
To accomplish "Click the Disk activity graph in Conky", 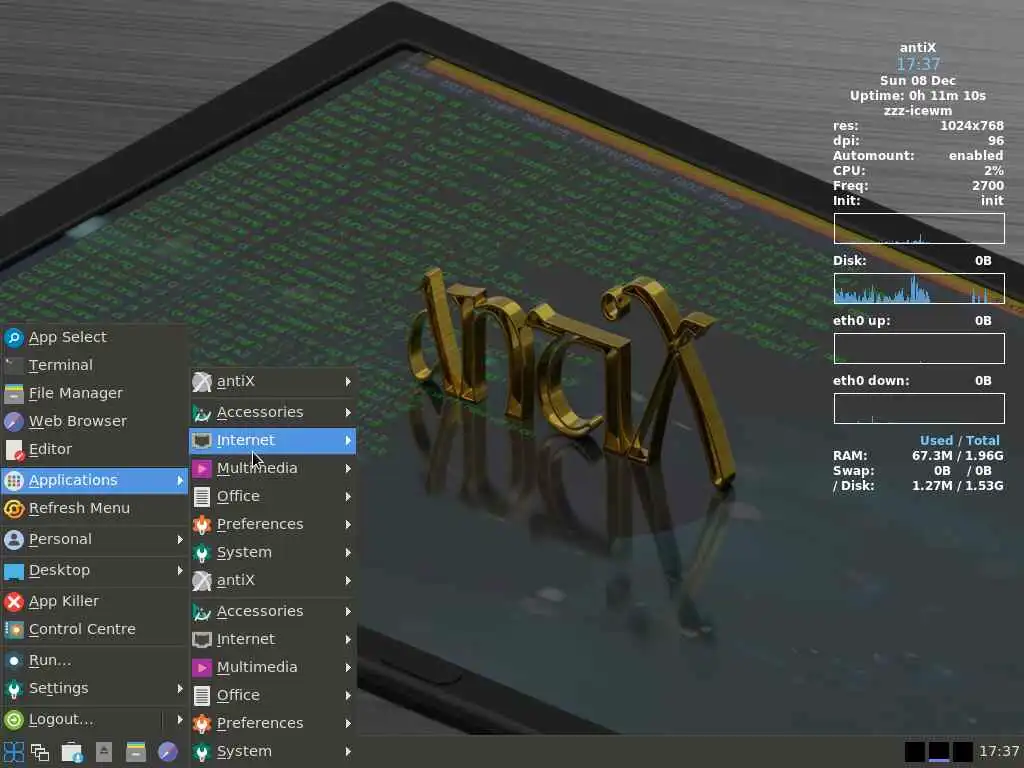I will pos(919,288).
